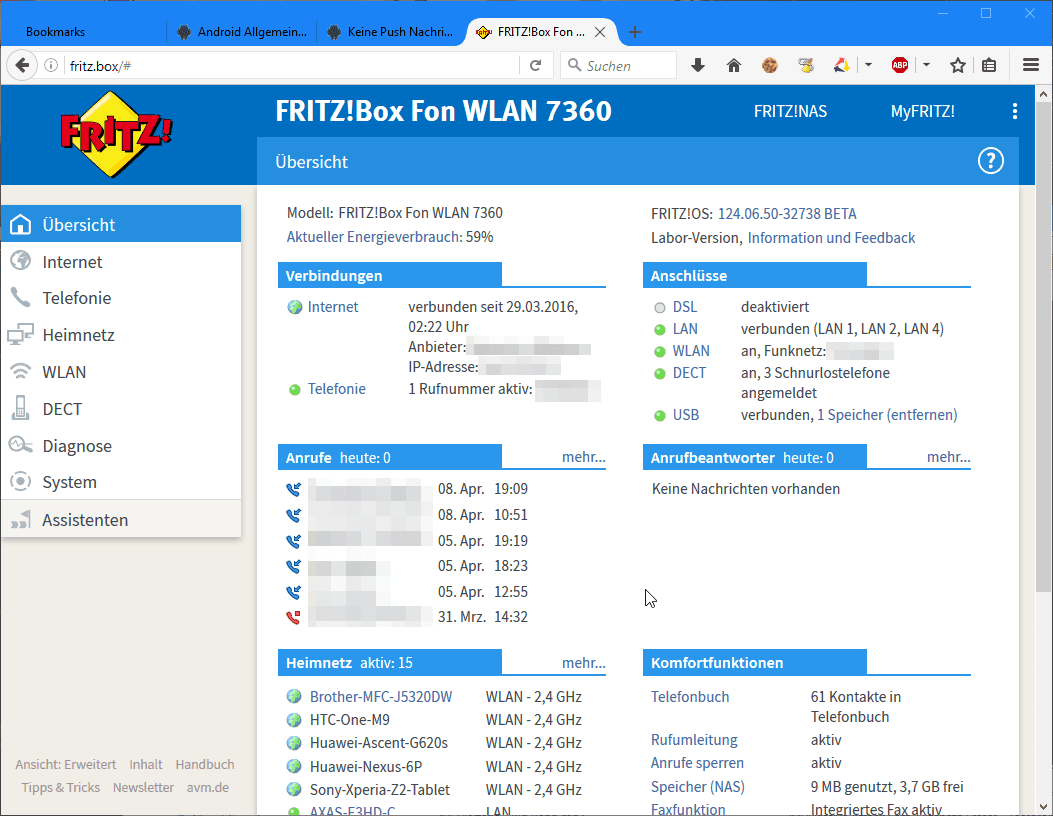Viewport: 1053px width, 816px height.
Task: Expand dropdown arrow next to colorful extension icon
Action: (x=868, y=65)
